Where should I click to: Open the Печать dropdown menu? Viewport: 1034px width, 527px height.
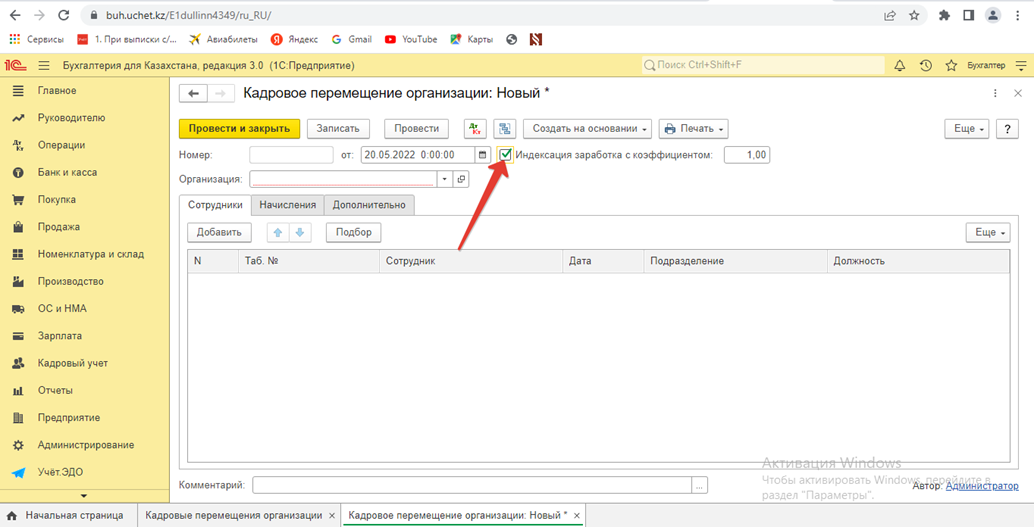coord(692,128)
